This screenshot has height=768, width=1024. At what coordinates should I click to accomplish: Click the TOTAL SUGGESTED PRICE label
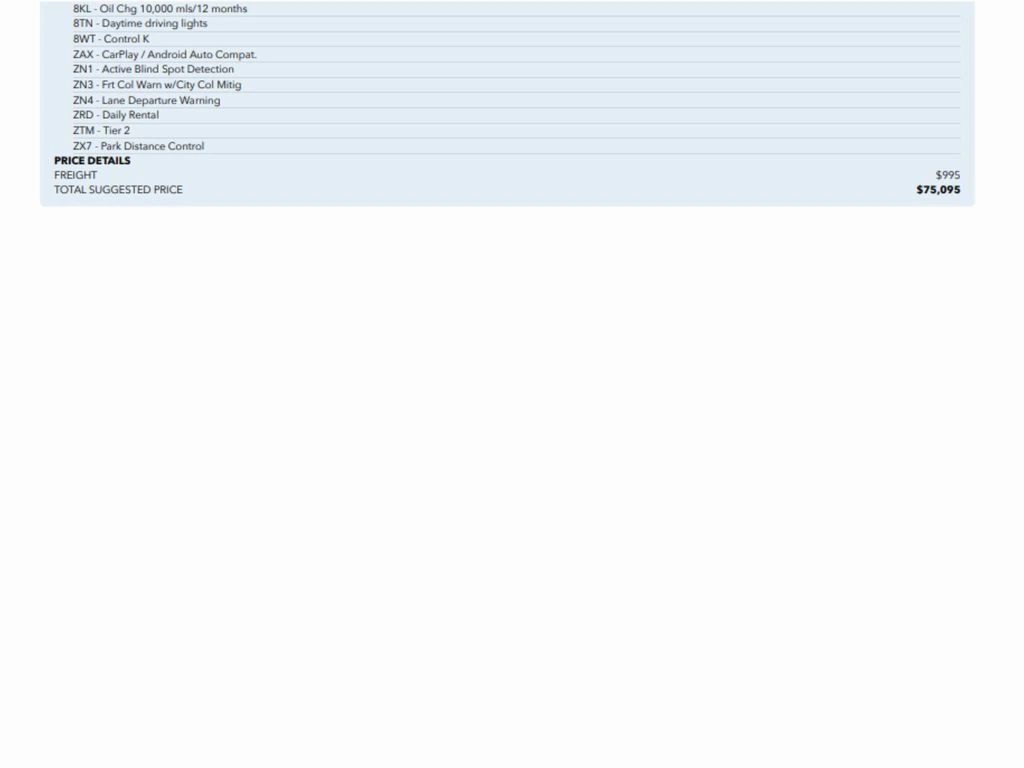(x=118, y=190)
